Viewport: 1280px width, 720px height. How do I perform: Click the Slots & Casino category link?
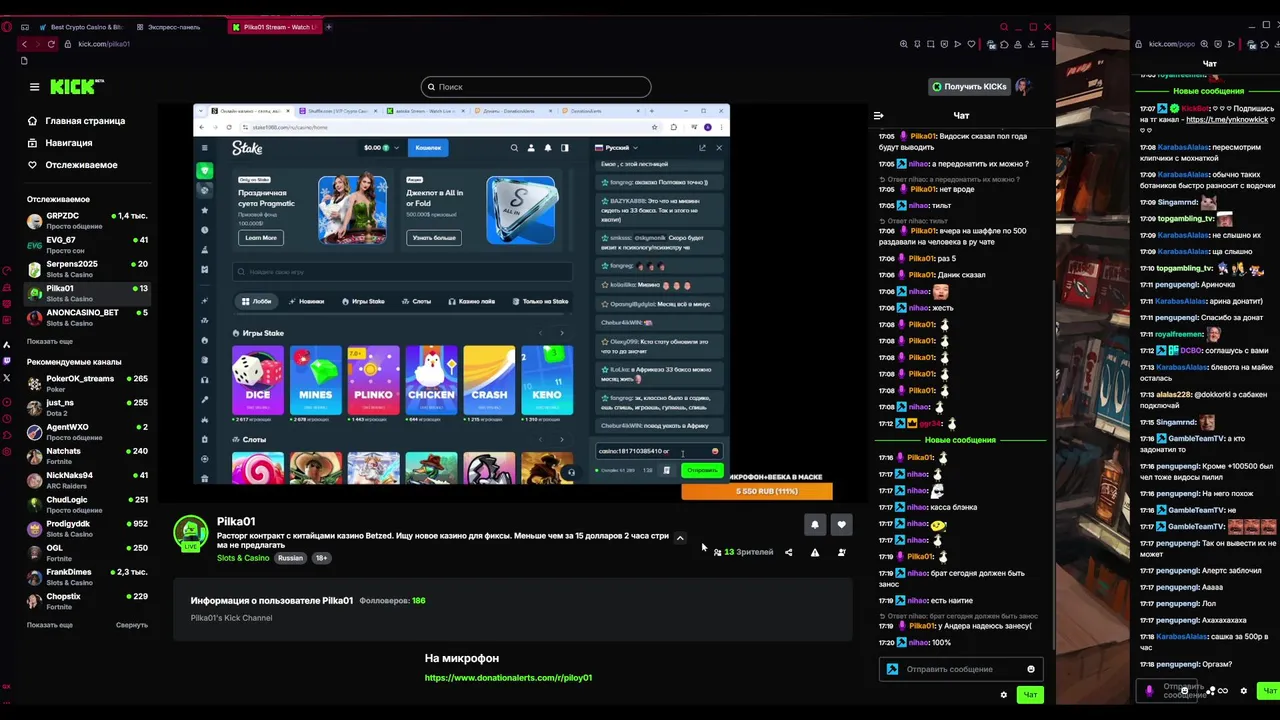(x=243, y=558)
